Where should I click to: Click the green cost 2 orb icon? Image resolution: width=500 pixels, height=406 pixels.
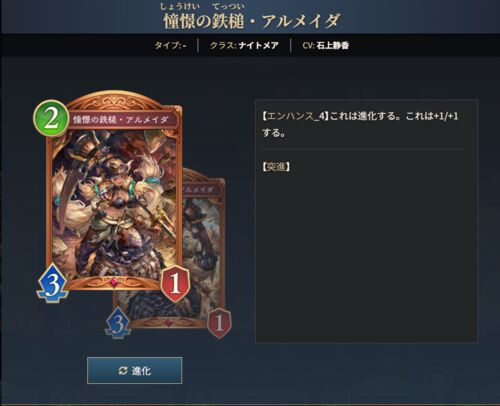coord(51,118)
